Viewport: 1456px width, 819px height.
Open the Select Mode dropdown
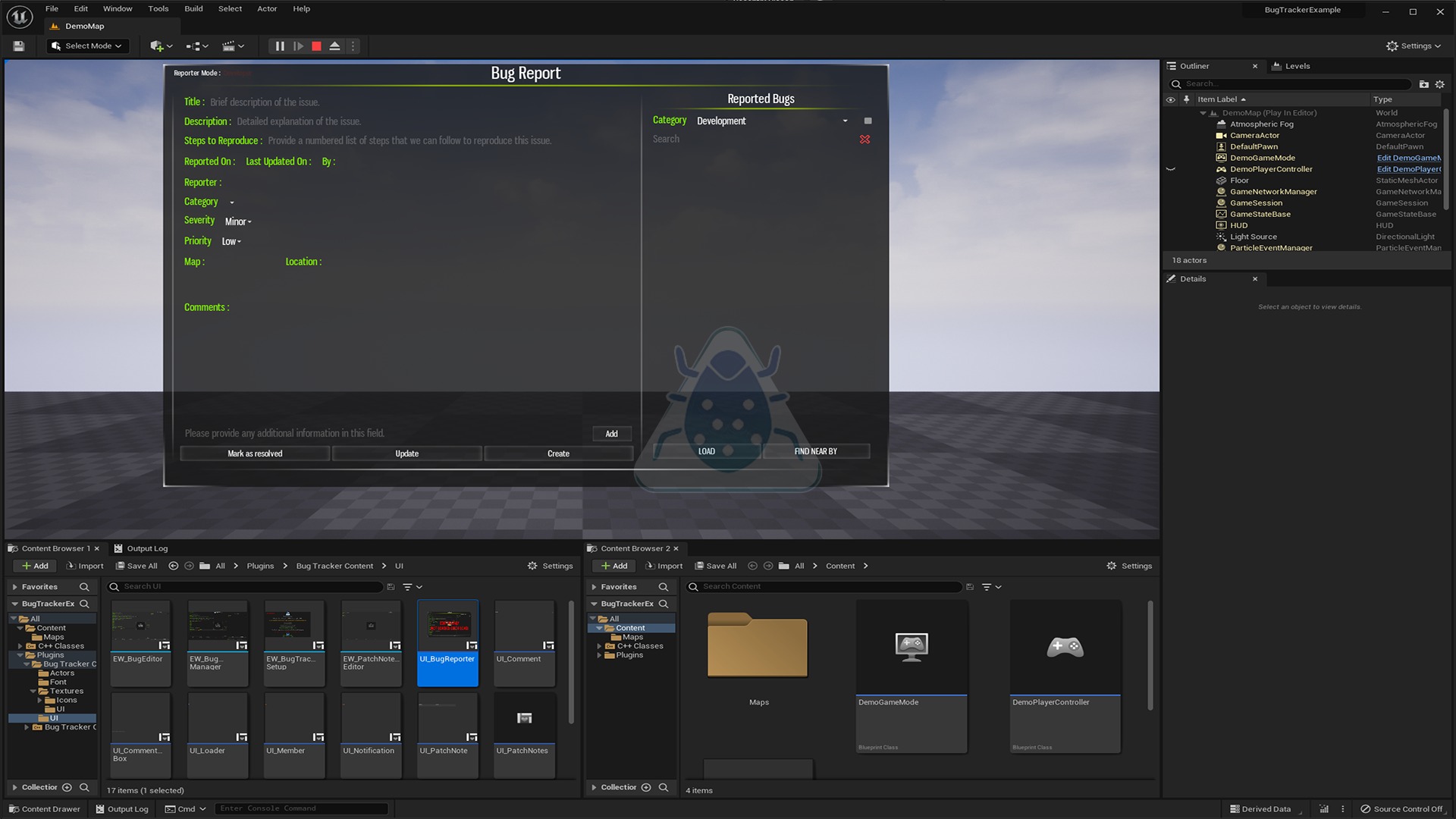point(87,46)
